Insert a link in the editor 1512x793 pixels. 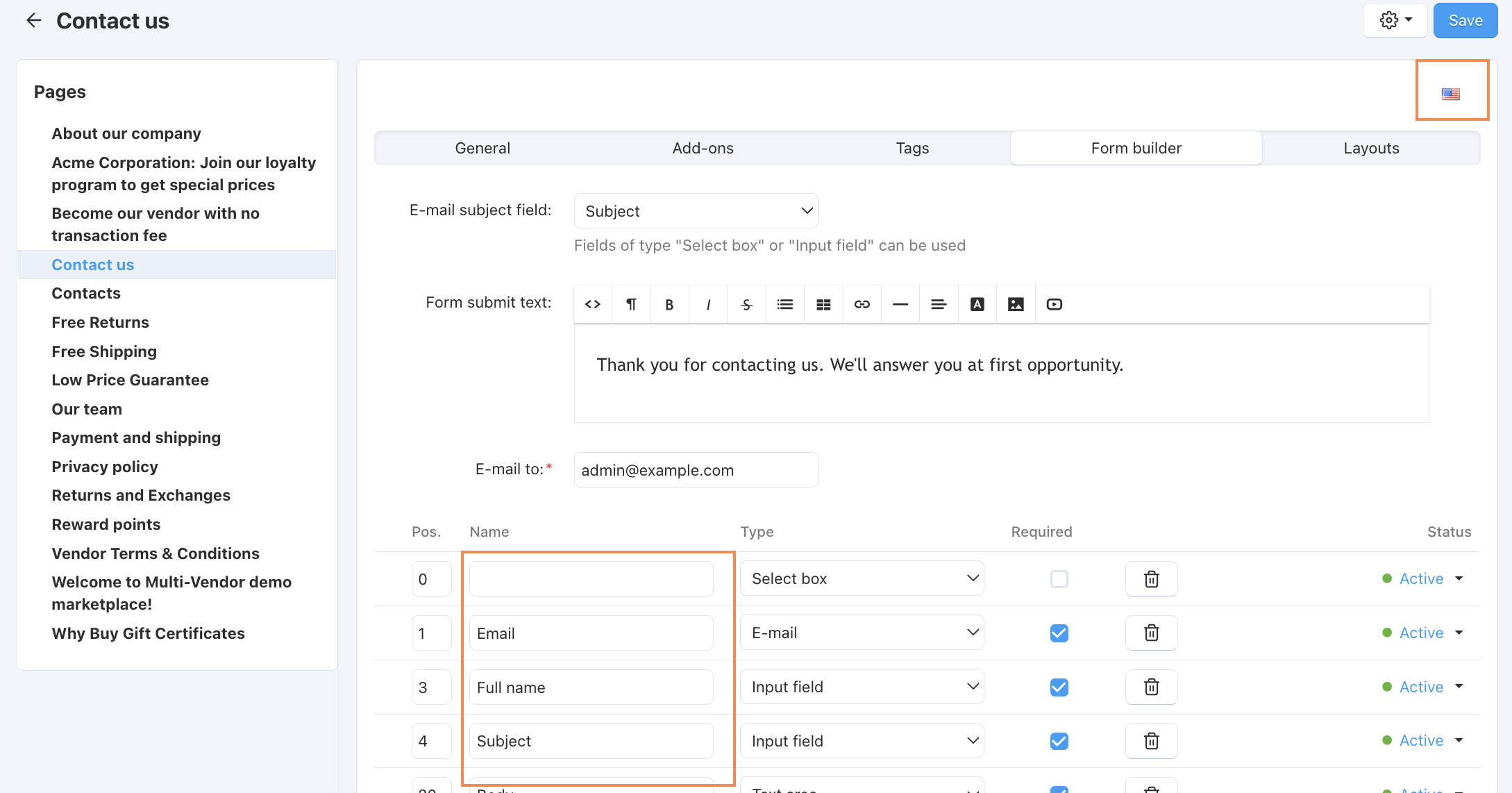pyautogui.click(x=862, y=304)
